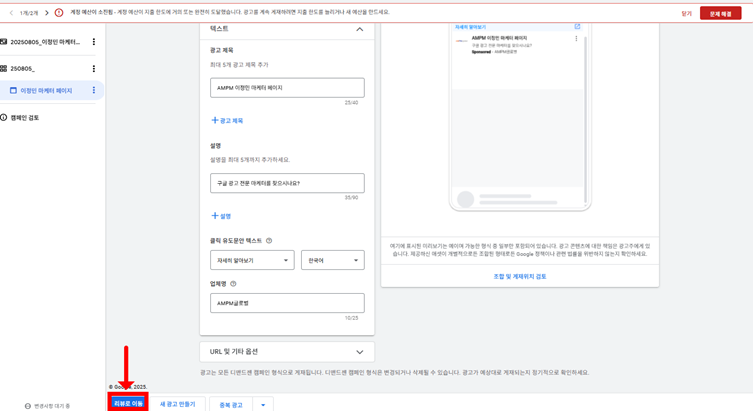Open the more menu for the 20250805_ campaign

pos(94,42)
